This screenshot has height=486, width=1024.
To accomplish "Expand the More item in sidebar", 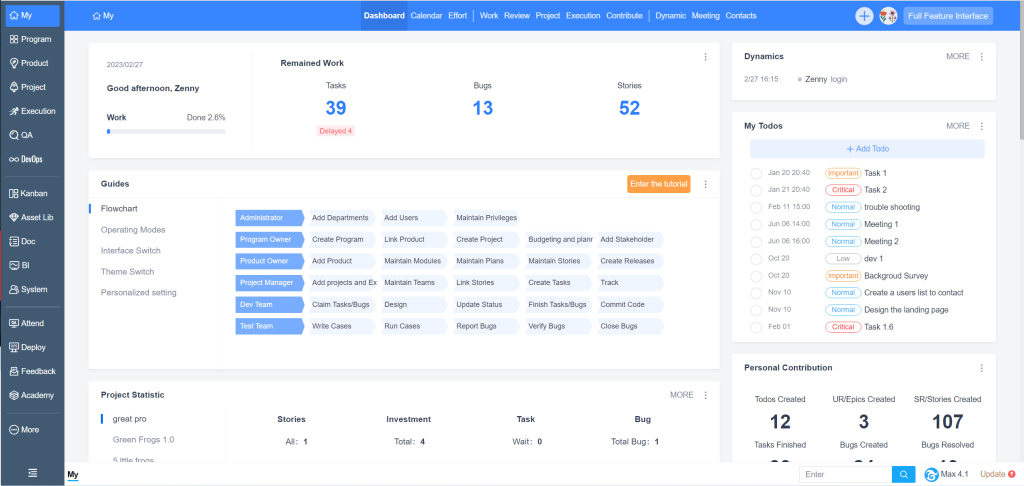I will [x=31, y=429].
